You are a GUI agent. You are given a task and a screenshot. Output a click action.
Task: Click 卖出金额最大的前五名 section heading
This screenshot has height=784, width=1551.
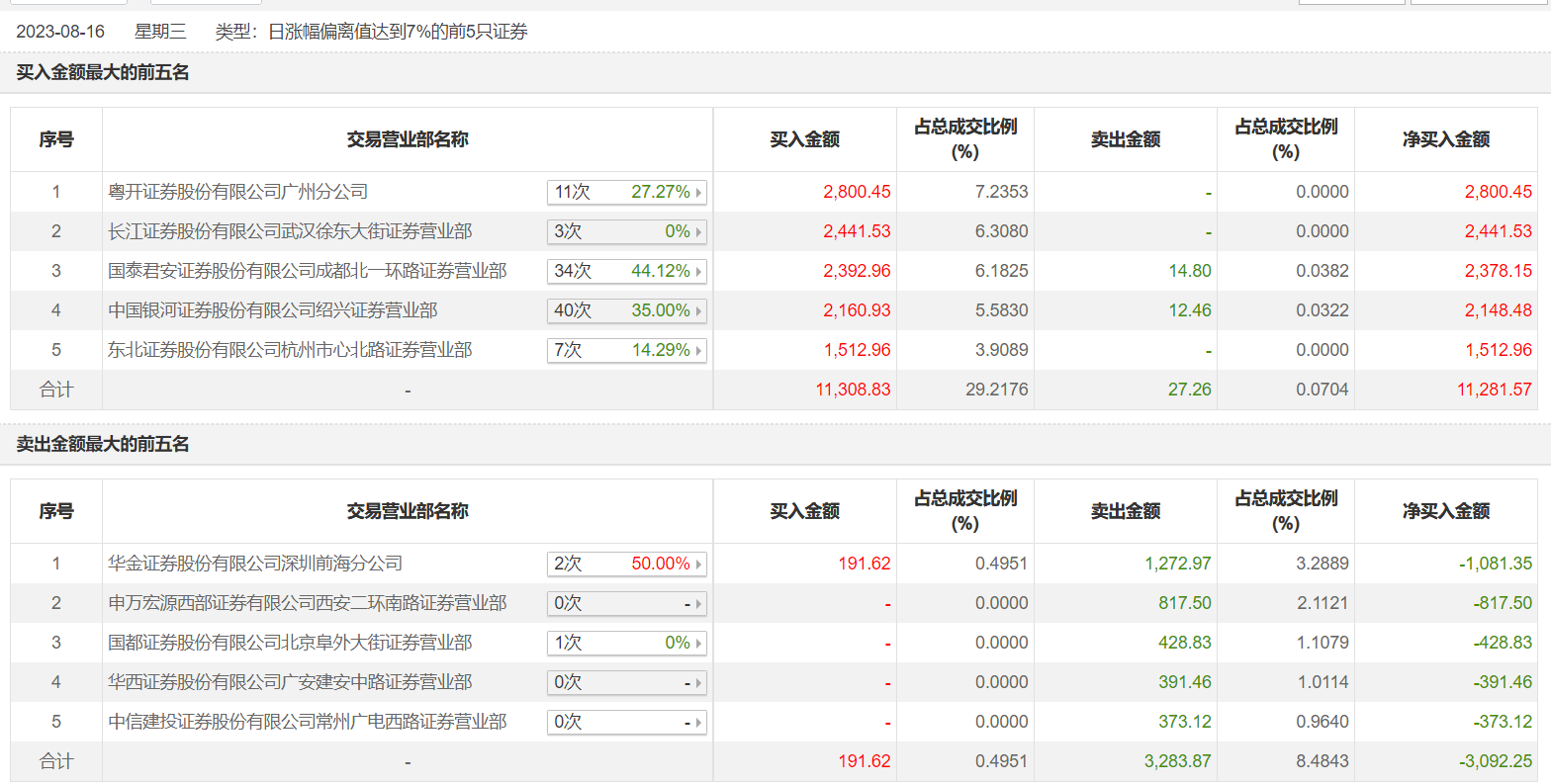(x=103, y=444)
